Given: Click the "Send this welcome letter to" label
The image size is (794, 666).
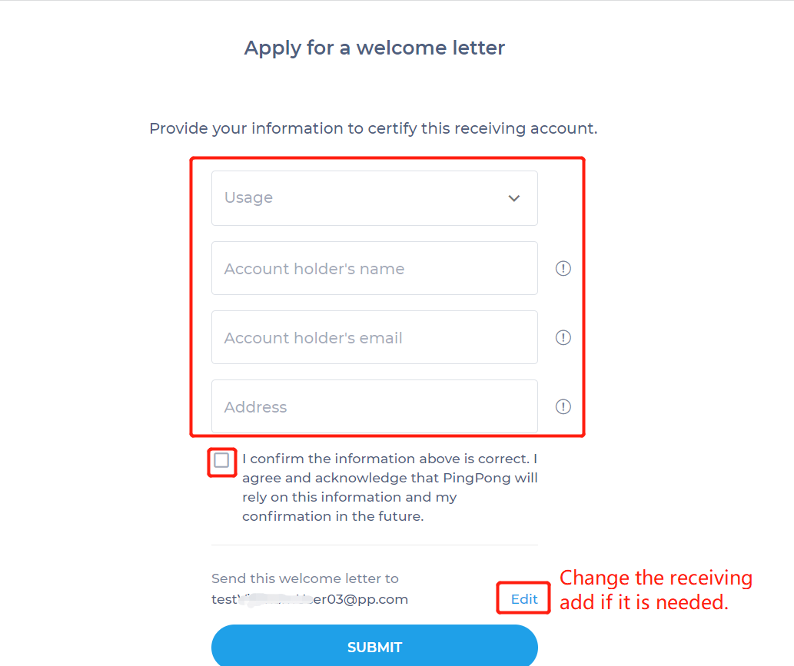Looking at the screenshot, I should pyautogui.click(x=305, y=578).
